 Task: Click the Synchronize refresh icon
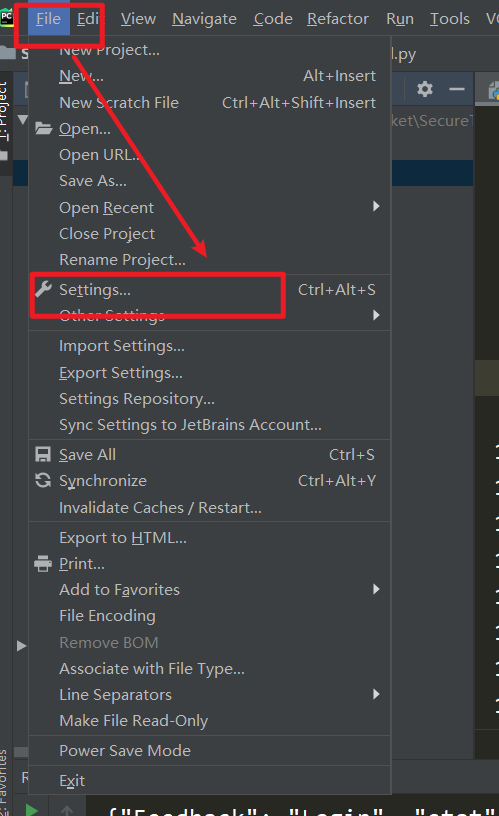tap(43, 480)
